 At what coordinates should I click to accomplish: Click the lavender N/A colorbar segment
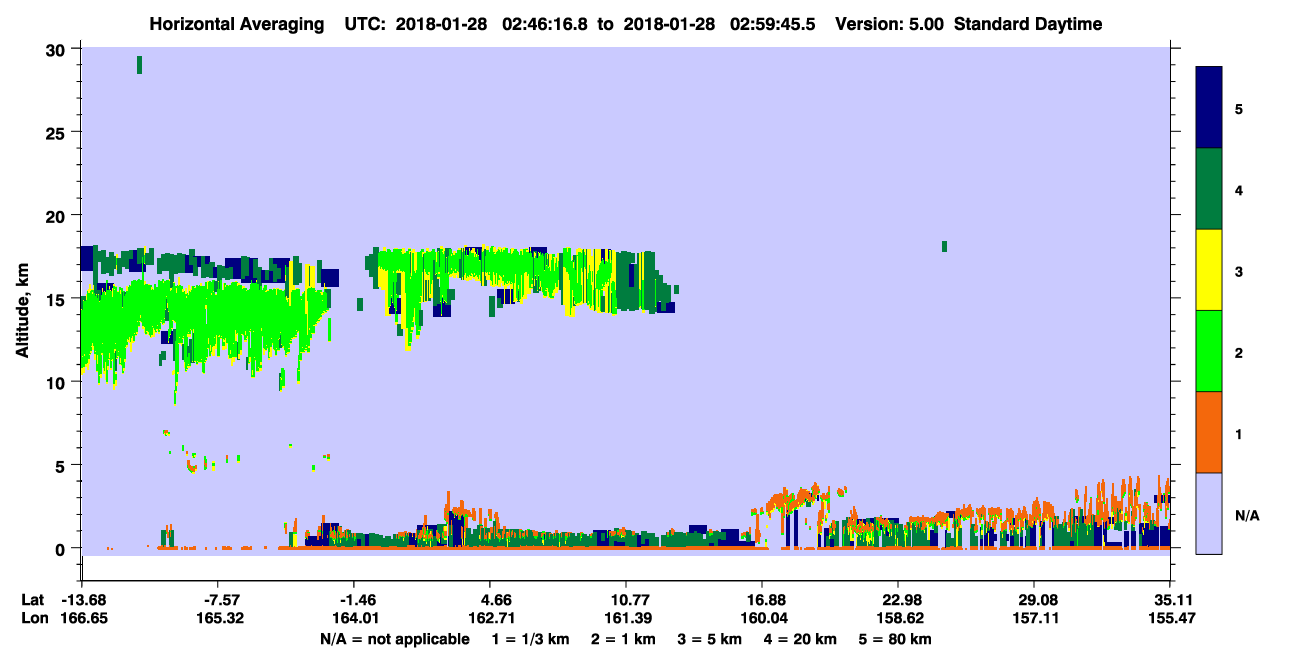(1210, 513)
